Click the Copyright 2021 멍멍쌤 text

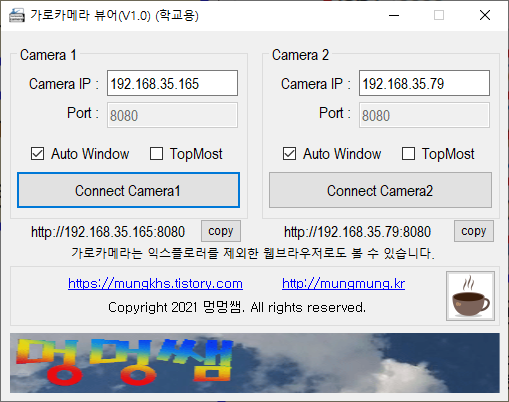[x=237, y=307]
